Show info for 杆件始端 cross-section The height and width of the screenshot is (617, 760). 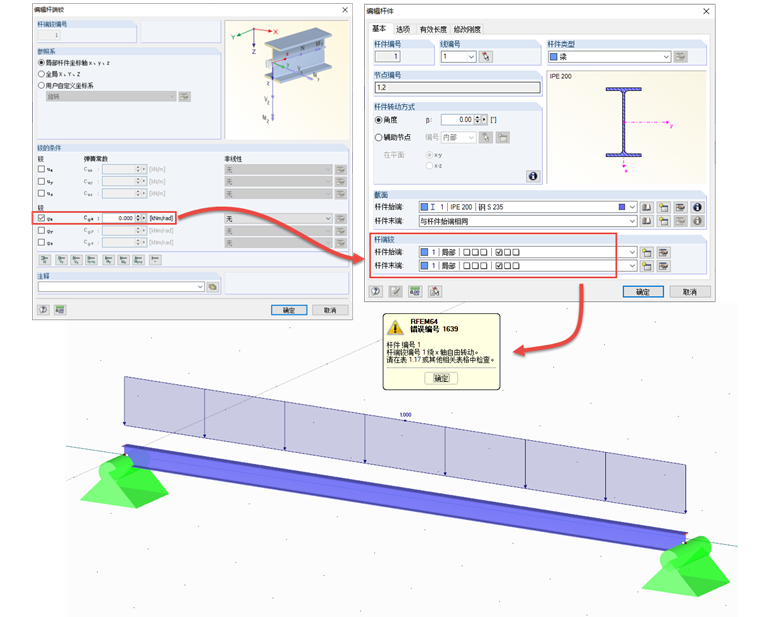coord(697,207)
